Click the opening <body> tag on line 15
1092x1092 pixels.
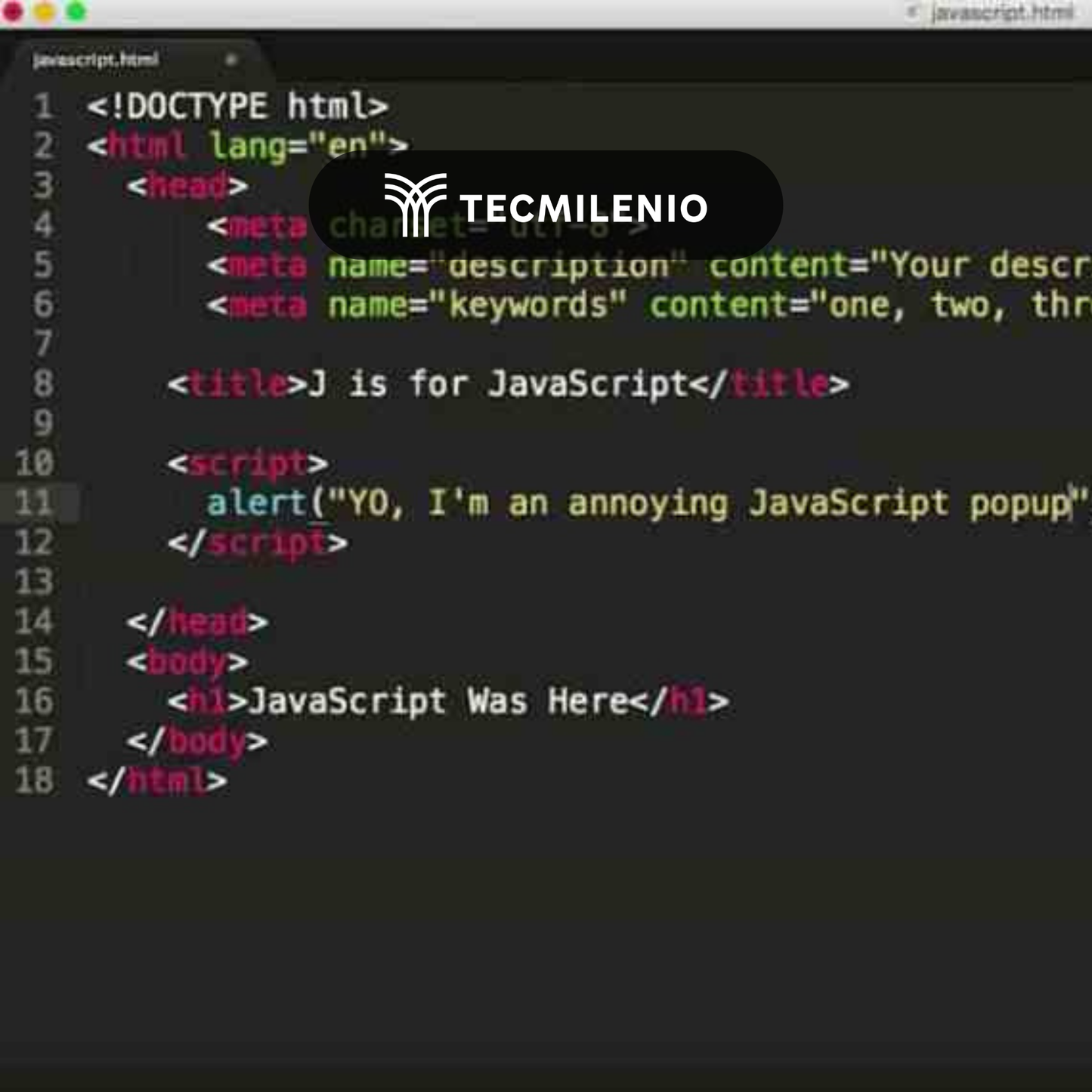187,663
